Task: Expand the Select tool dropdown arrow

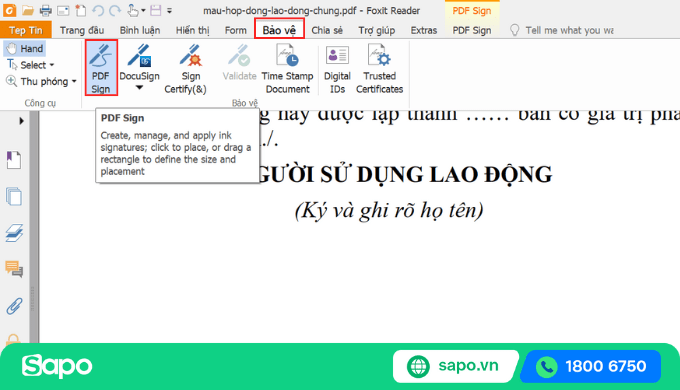Action: (52, 65)
